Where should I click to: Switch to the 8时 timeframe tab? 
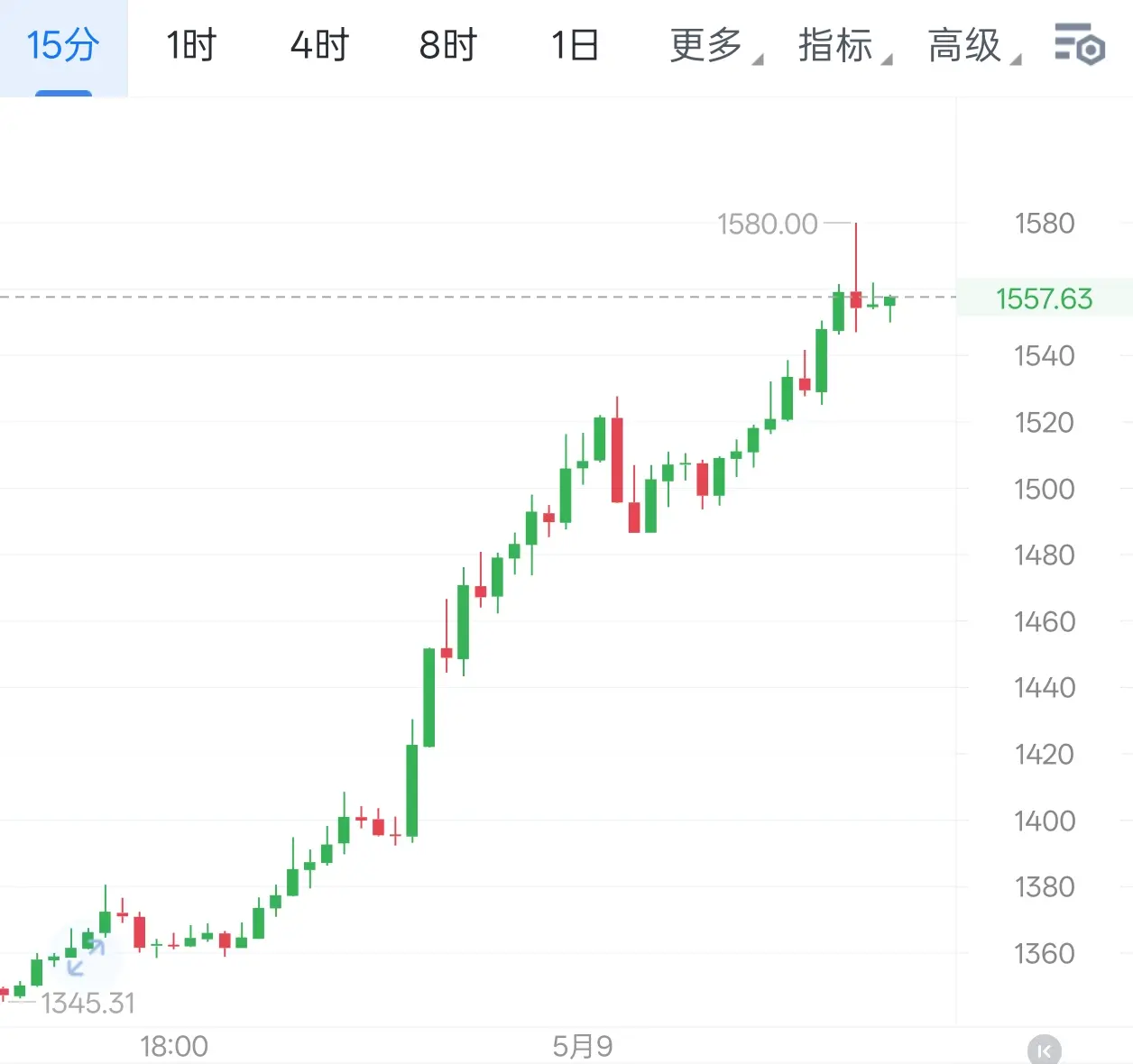coord(447,45)
